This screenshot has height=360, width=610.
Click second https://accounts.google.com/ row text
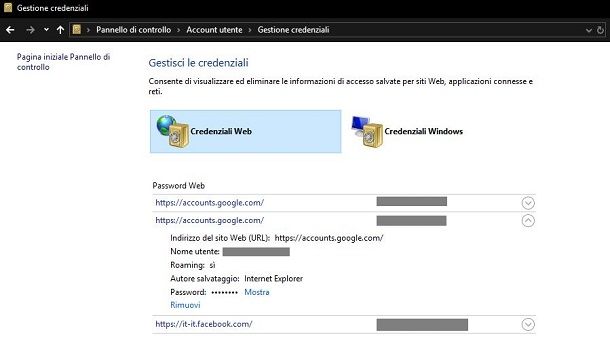209,220
